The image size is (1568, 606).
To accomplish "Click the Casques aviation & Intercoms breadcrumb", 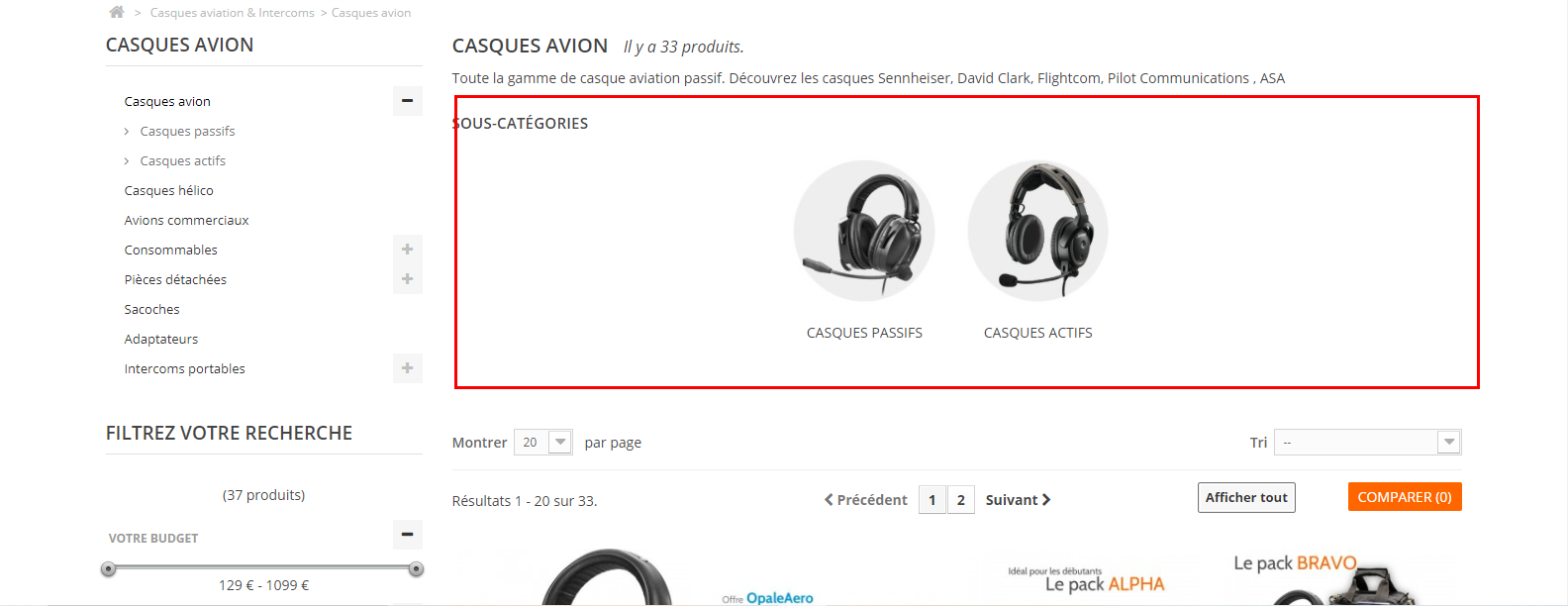I will pos(232,13).
